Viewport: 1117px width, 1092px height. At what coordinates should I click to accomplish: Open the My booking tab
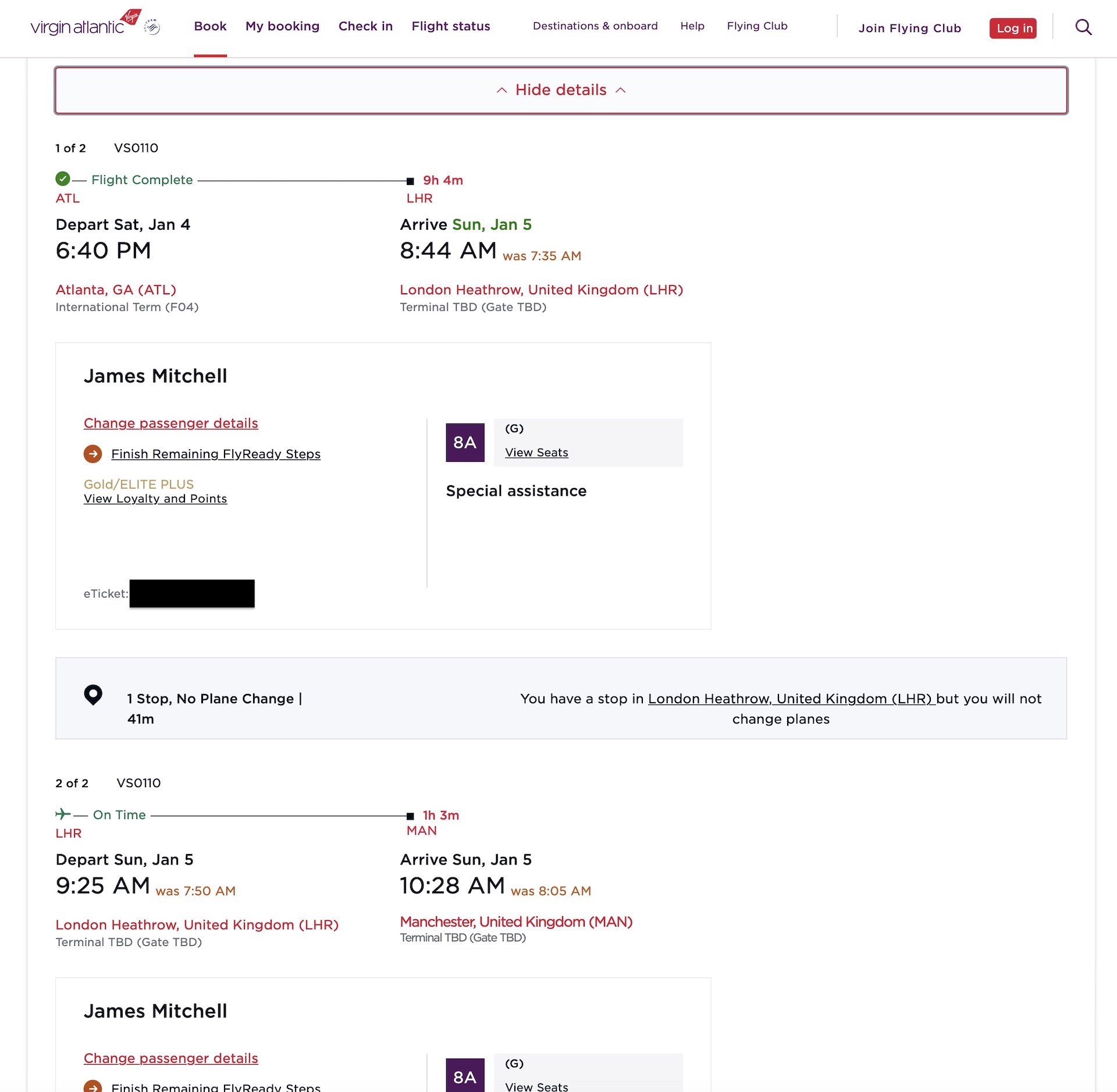[x=282, y=26]
